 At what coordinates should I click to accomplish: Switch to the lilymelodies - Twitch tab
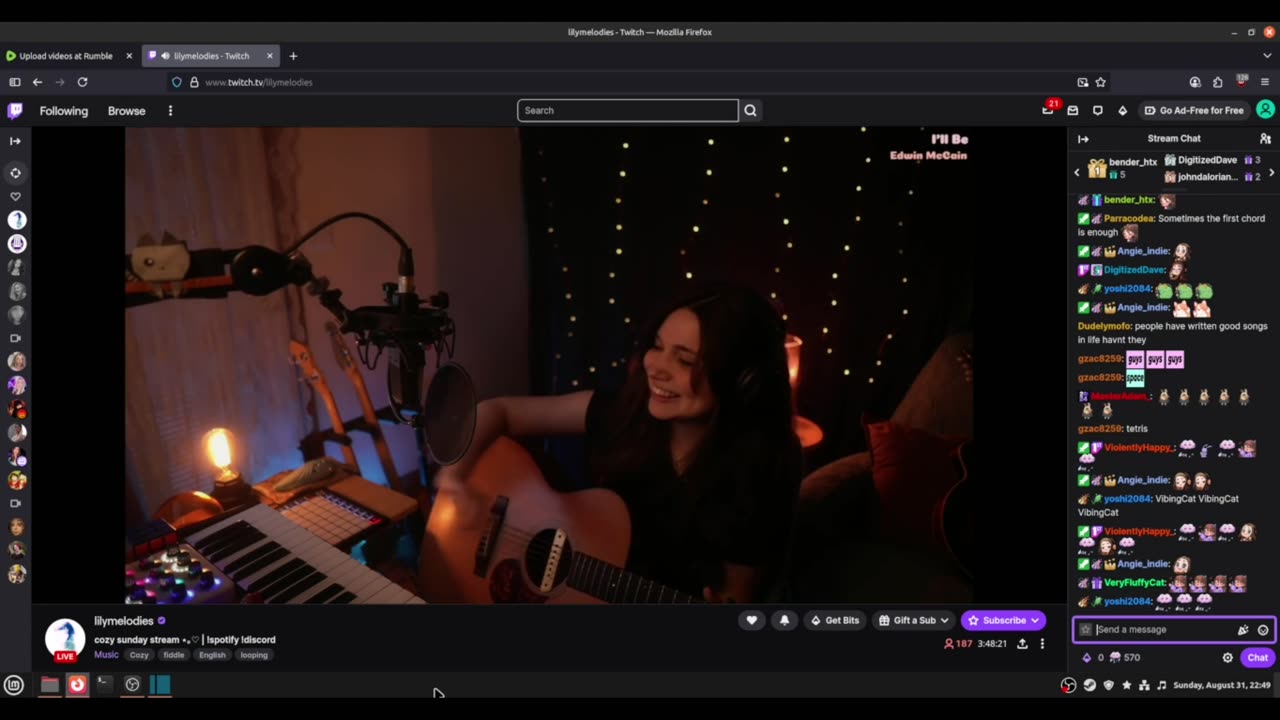click(210, 56)
